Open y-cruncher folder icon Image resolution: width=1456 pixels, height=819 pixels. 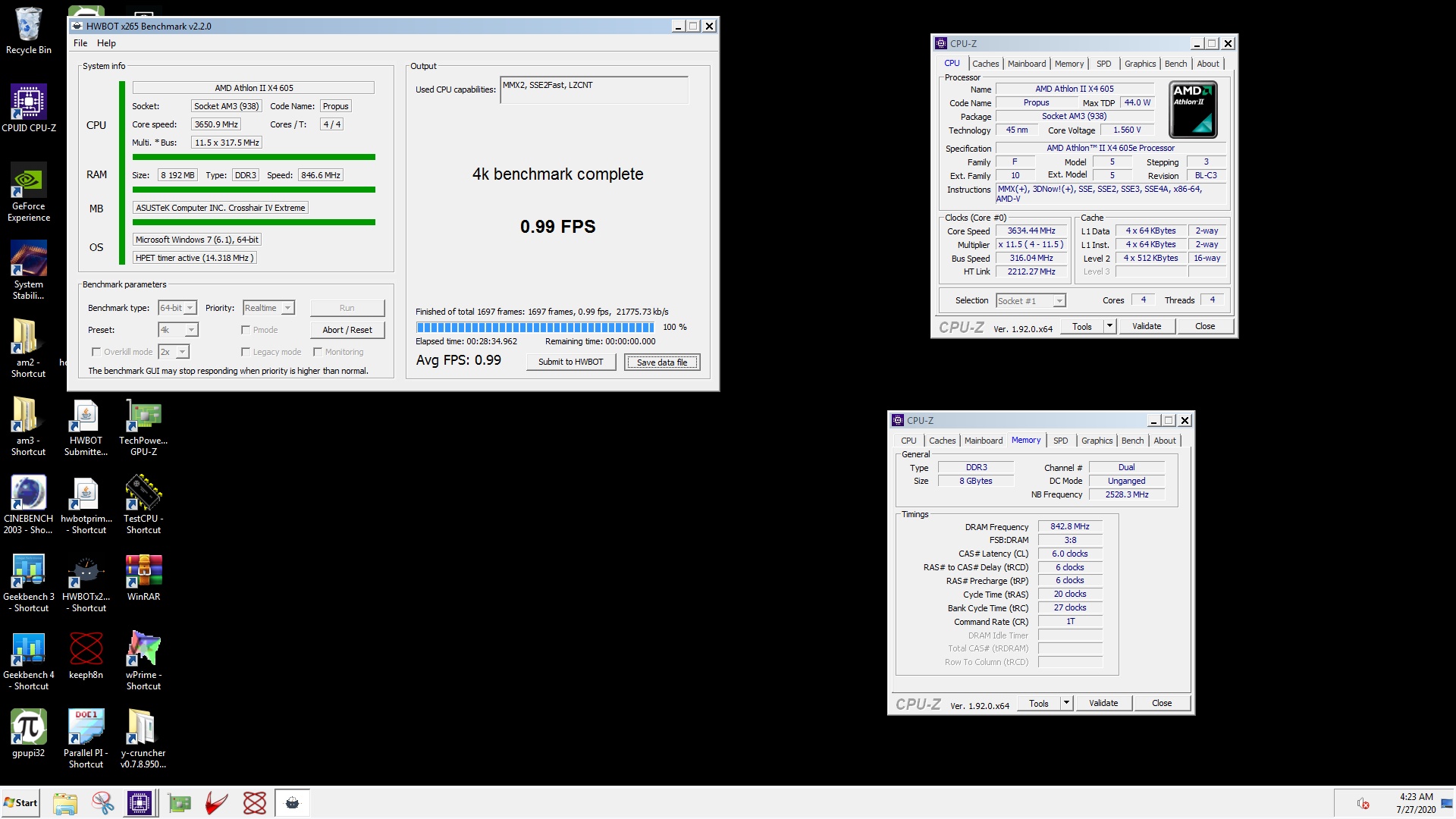click(x=143, y=739)
